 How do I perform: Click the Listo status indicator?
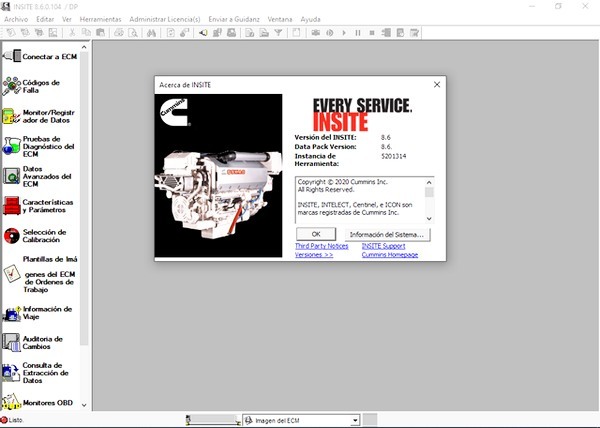[12, 420]
